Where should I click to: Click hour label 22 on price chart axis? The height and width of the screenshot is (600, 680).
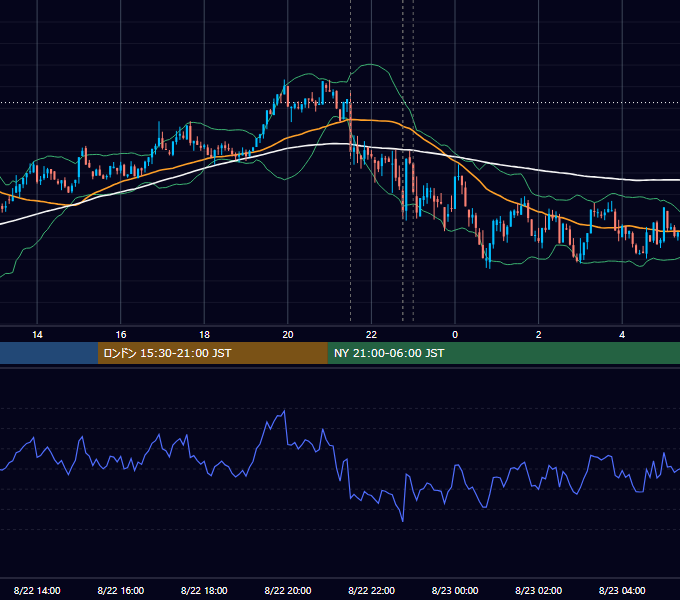(x=372, y=335)
